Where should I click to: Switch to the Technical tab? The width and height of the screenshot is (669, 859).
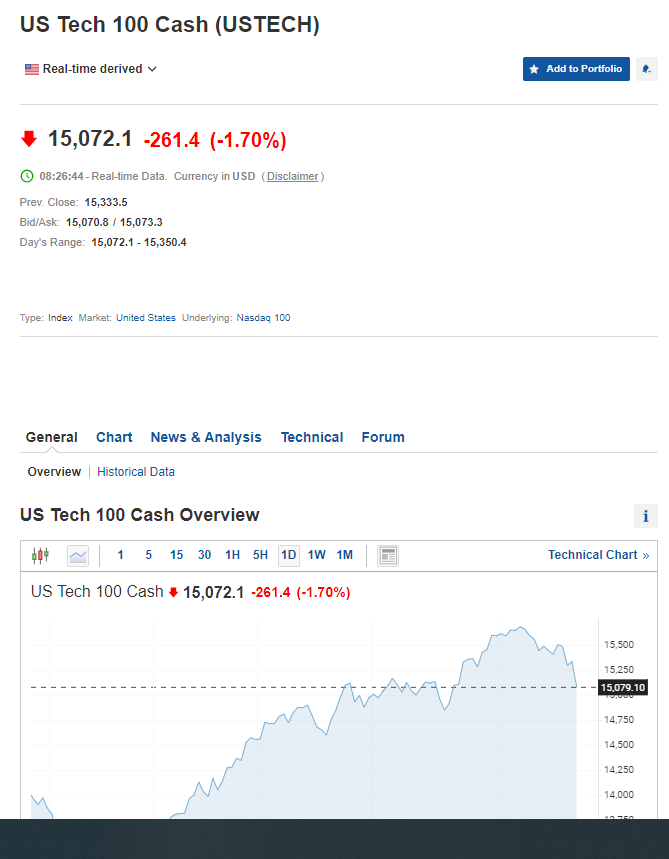point(312,437)
